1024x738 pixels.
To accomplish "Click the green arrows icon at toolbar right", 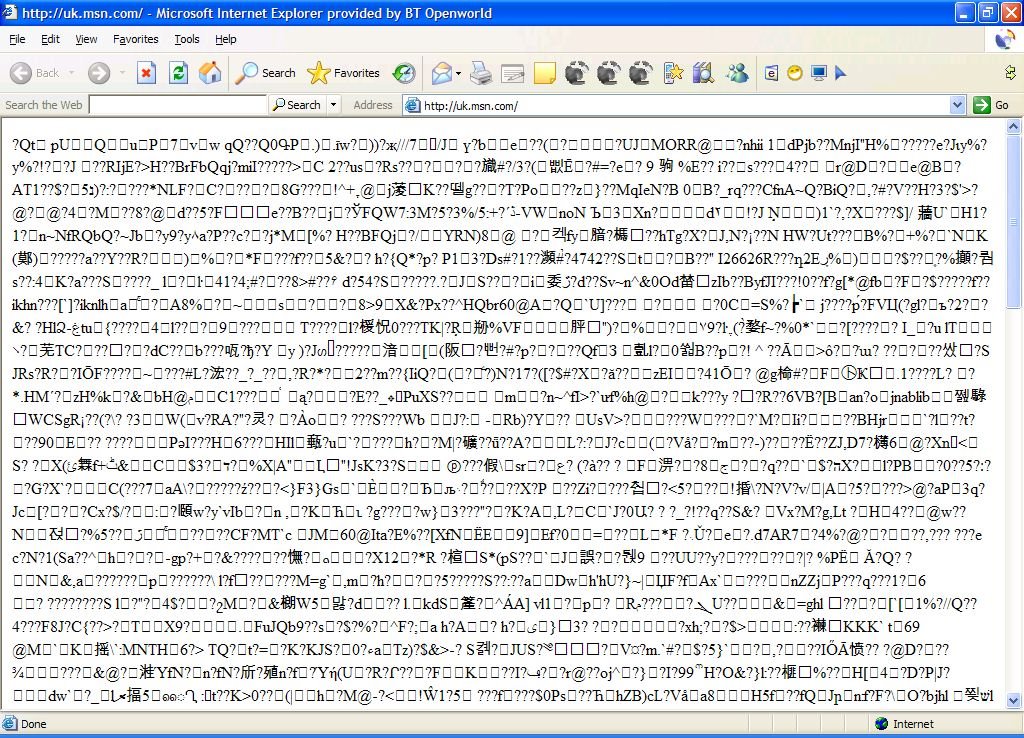I will [1010, 72].
